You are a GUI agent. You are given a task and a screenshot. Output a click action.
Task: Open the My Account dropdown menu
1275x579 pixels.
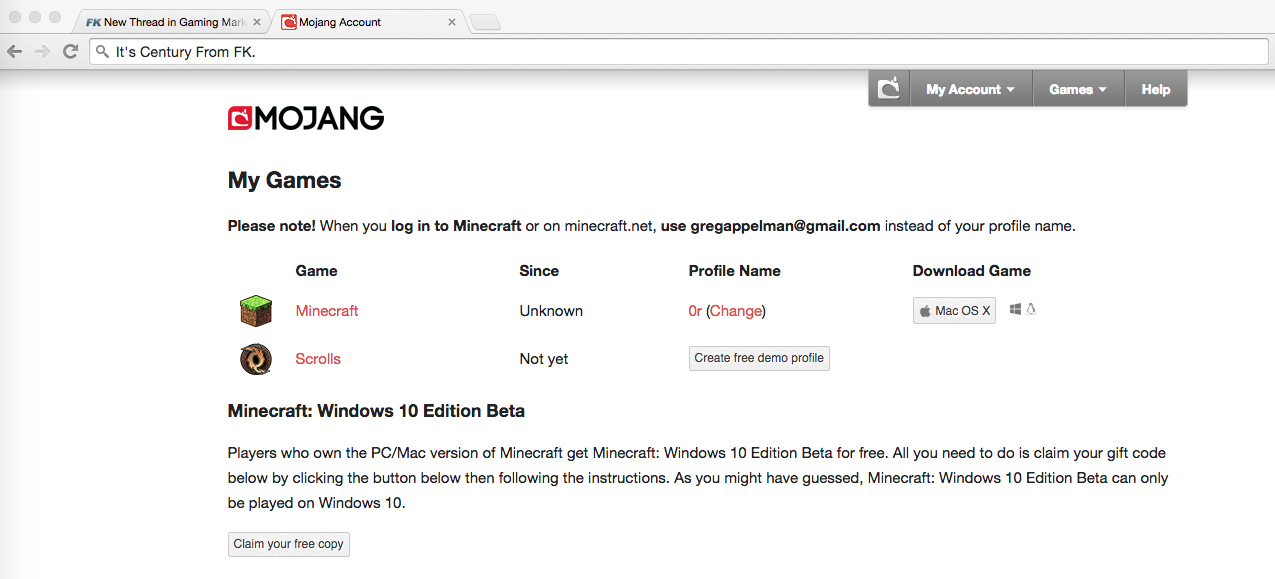(970, 89)
